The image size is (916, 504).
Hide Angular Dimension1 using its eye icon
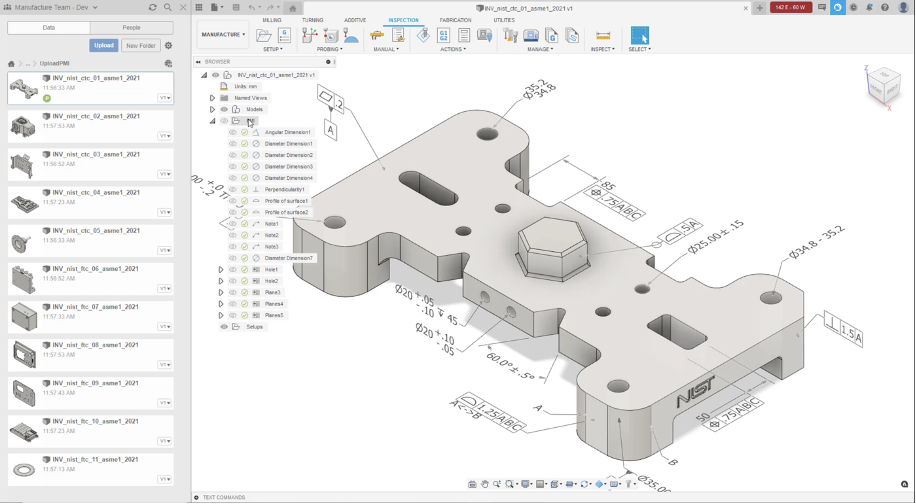[x=233, y=132]
